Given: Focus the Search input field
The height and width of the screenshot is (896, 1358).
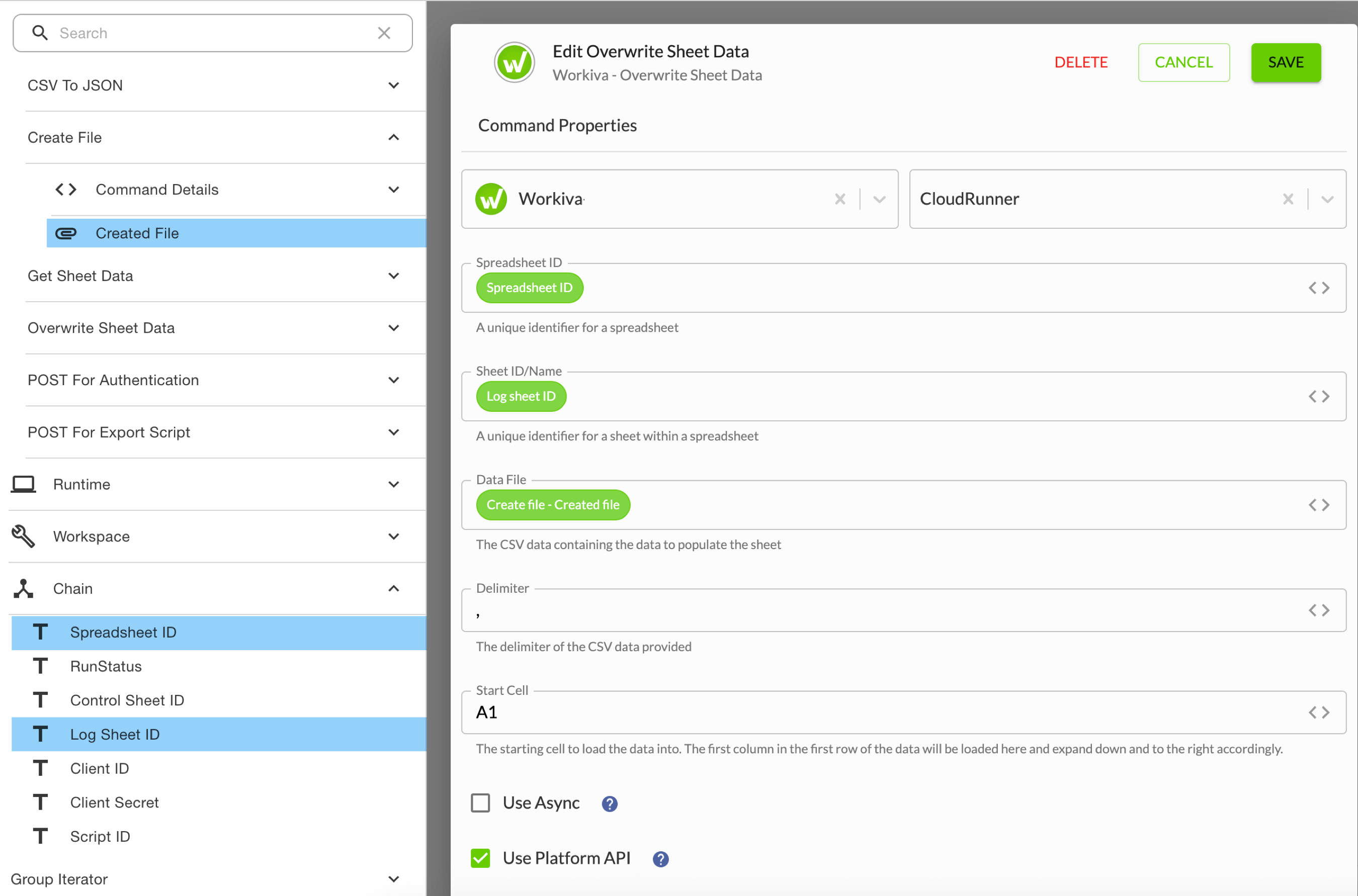Looking at the screenshot, I should pyautogui.click(x=213, y=33).
